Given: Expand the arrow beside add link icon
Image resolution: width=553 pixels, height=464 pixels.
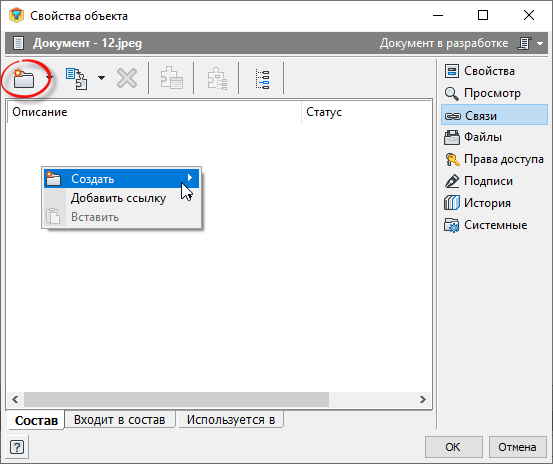Looking at the screenshot, I should 101,78.
